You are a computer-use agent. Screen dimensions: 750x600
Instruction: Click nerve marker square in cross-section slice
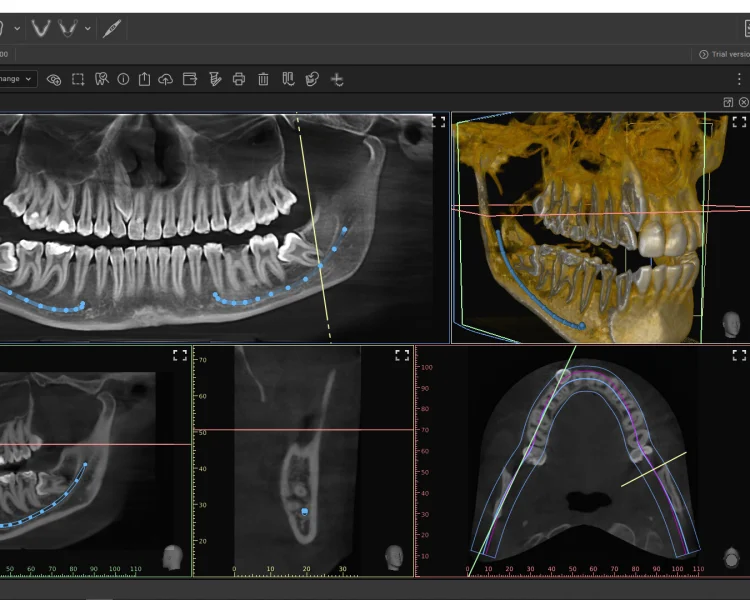coord(305,511)
